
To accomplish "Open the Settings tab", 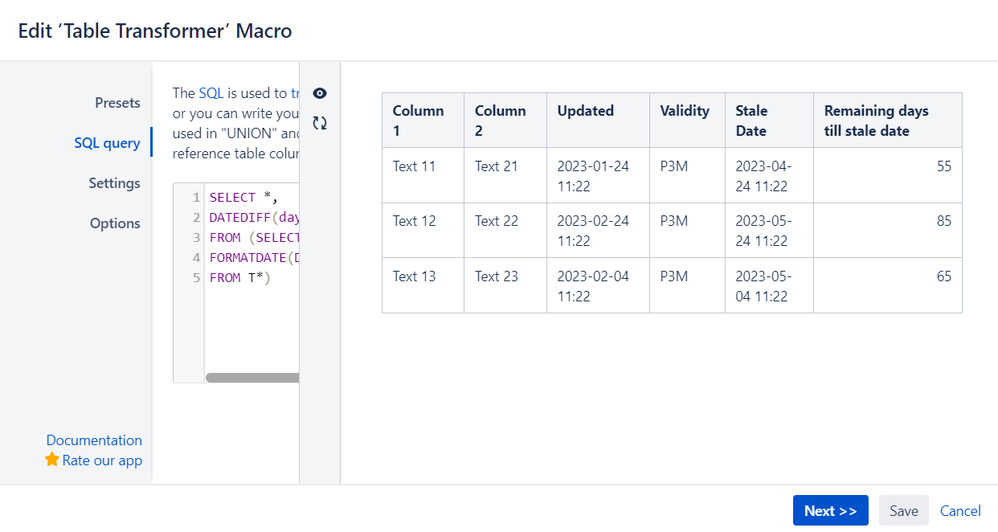I will [x=114, y=183].
